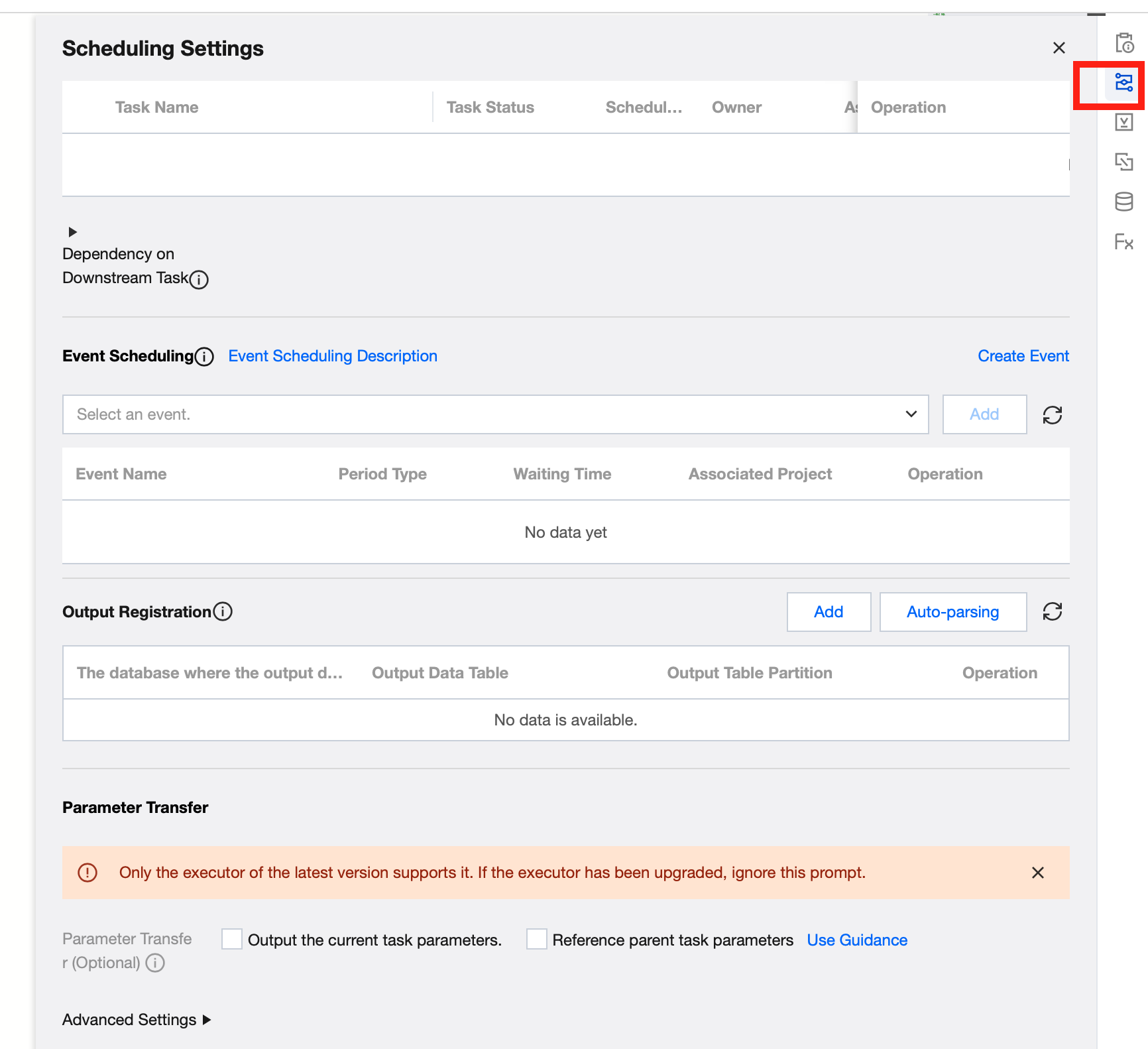This screenshot has height=1049, width=1148.
Task: Click the version download icon in sidebar
Action: click(1124, 122)
